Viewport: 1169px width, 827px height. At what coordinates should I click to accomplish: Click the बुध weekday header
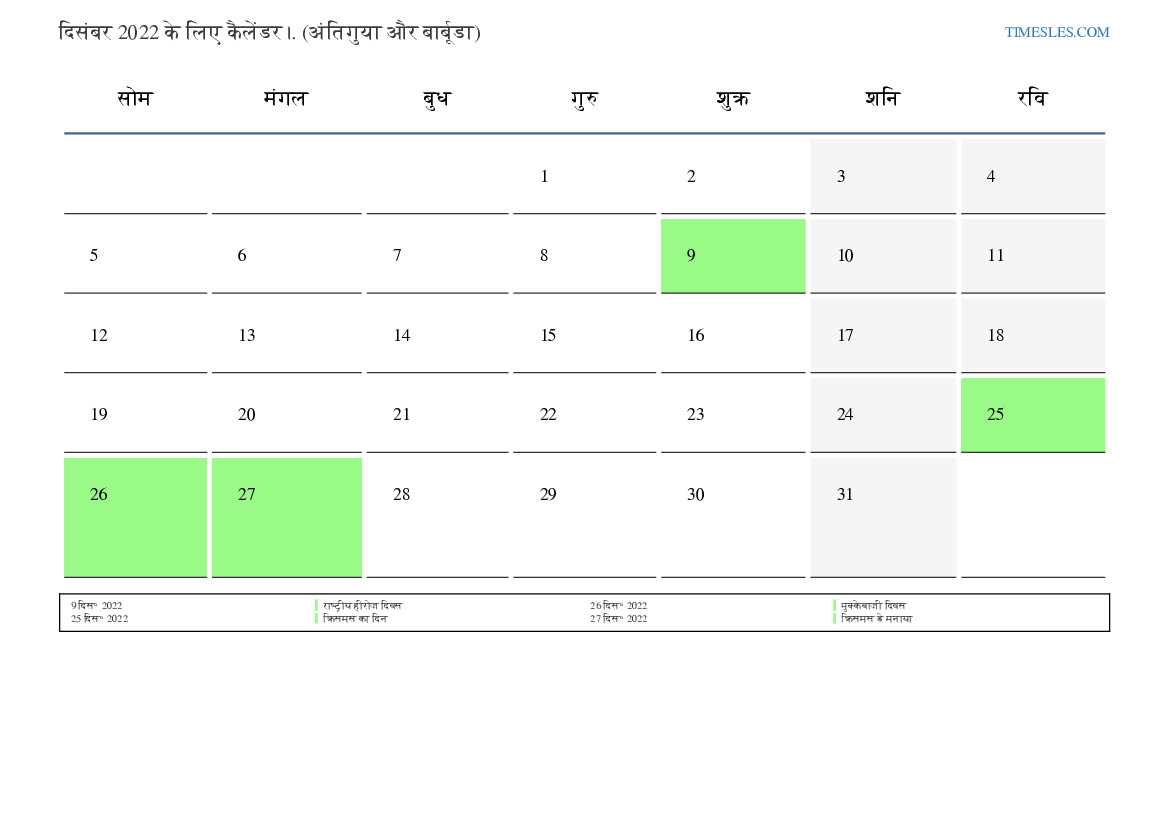437,99
